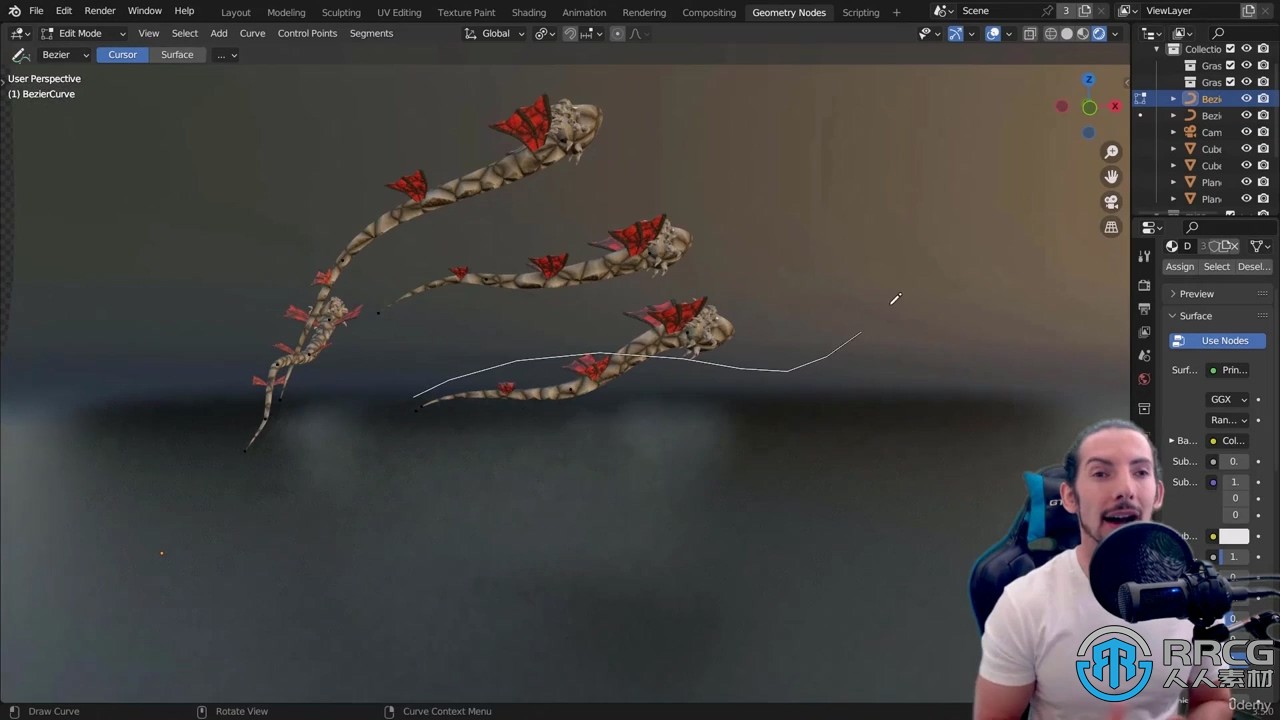The width and height of the screenshot is (1280, 720).
Task: Open the pivot point dropdown
Action: tap(545, 33)
